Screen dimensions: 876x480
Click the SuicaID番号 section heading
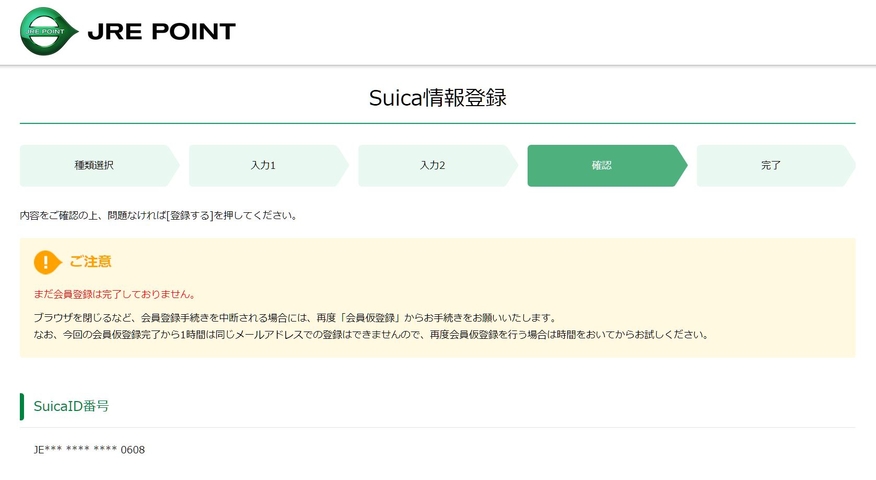(71, 406)
